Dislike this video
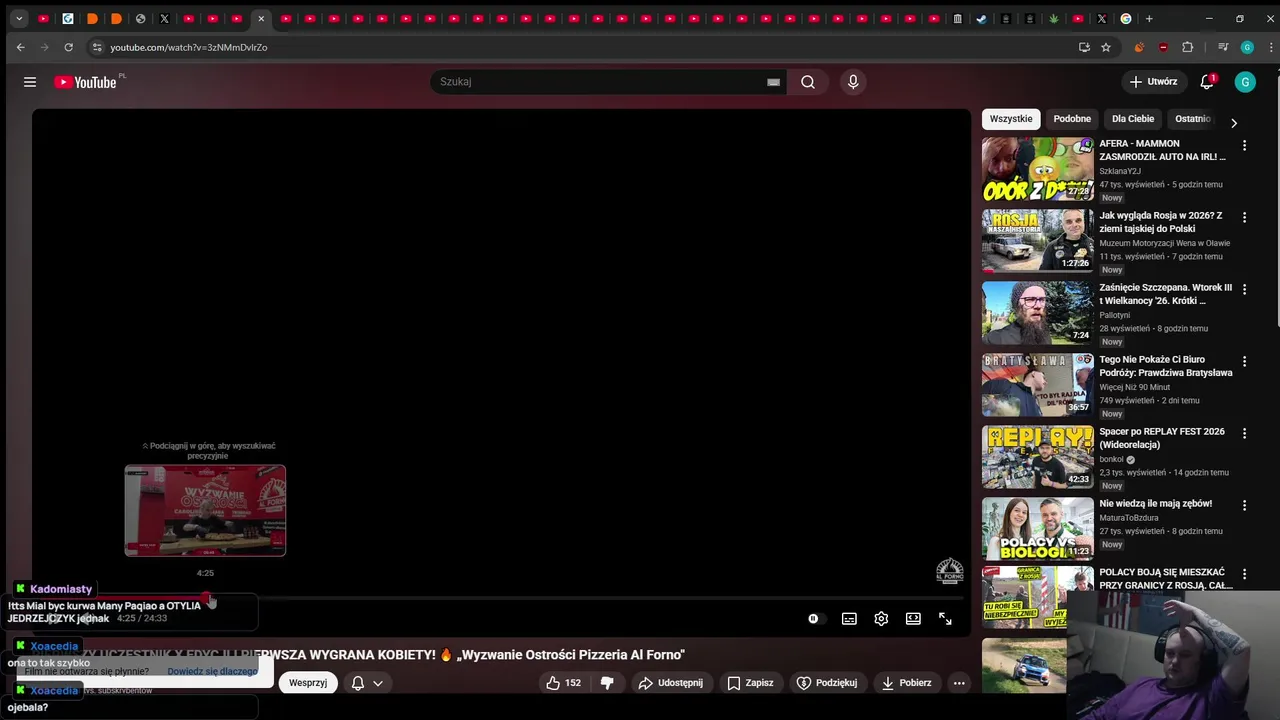The image size is (1280, 720). [x=607, y=683]
